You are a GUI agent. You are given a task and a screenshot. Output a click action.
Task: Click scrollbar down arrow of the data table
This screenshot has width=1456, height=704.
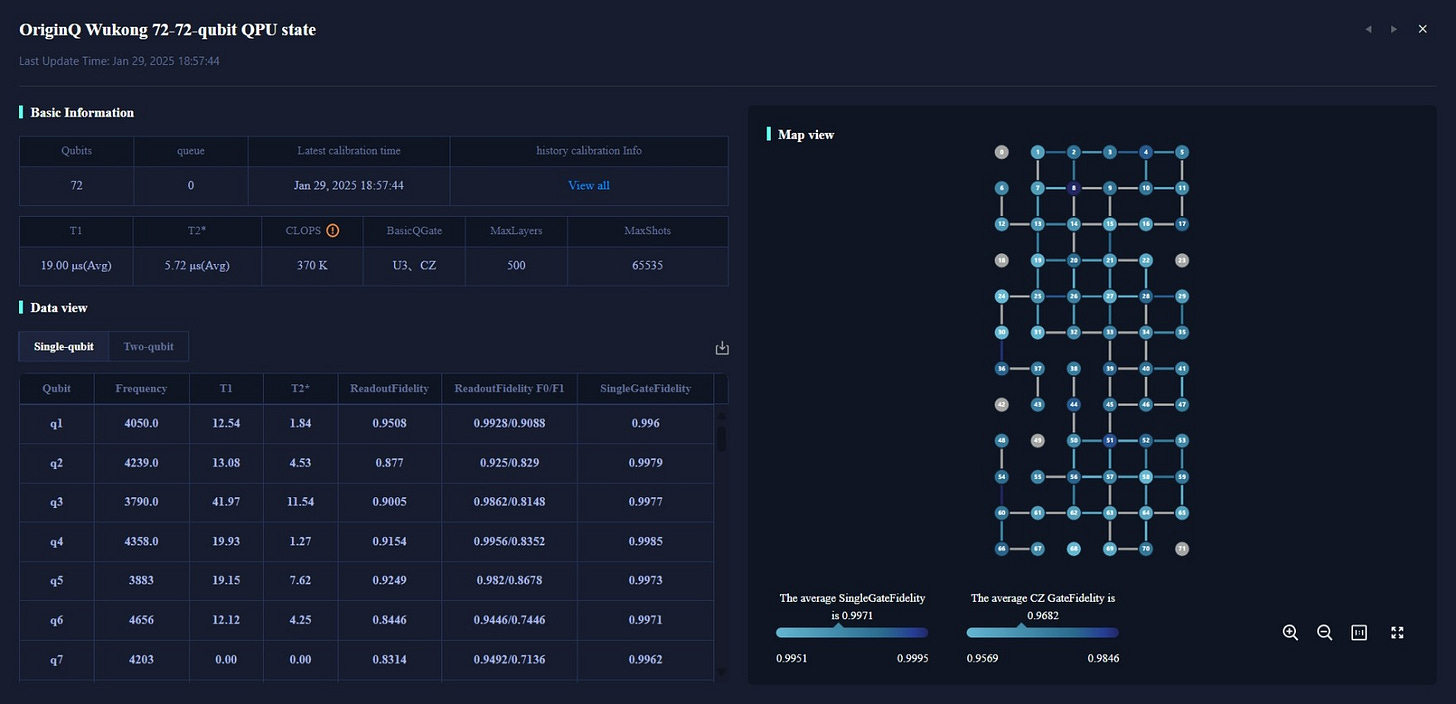coord(722,673)
